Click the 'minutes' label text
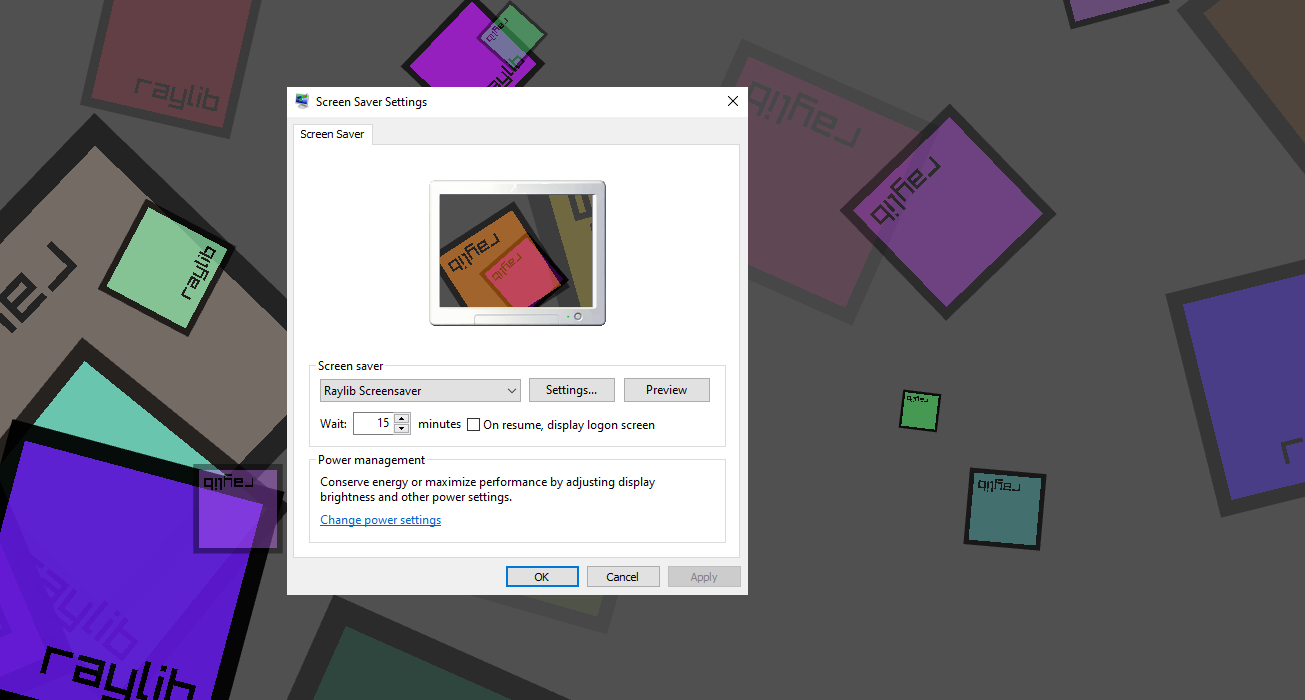The width and height of the screenshot is (1305, 700). click(x=439, y=424)
